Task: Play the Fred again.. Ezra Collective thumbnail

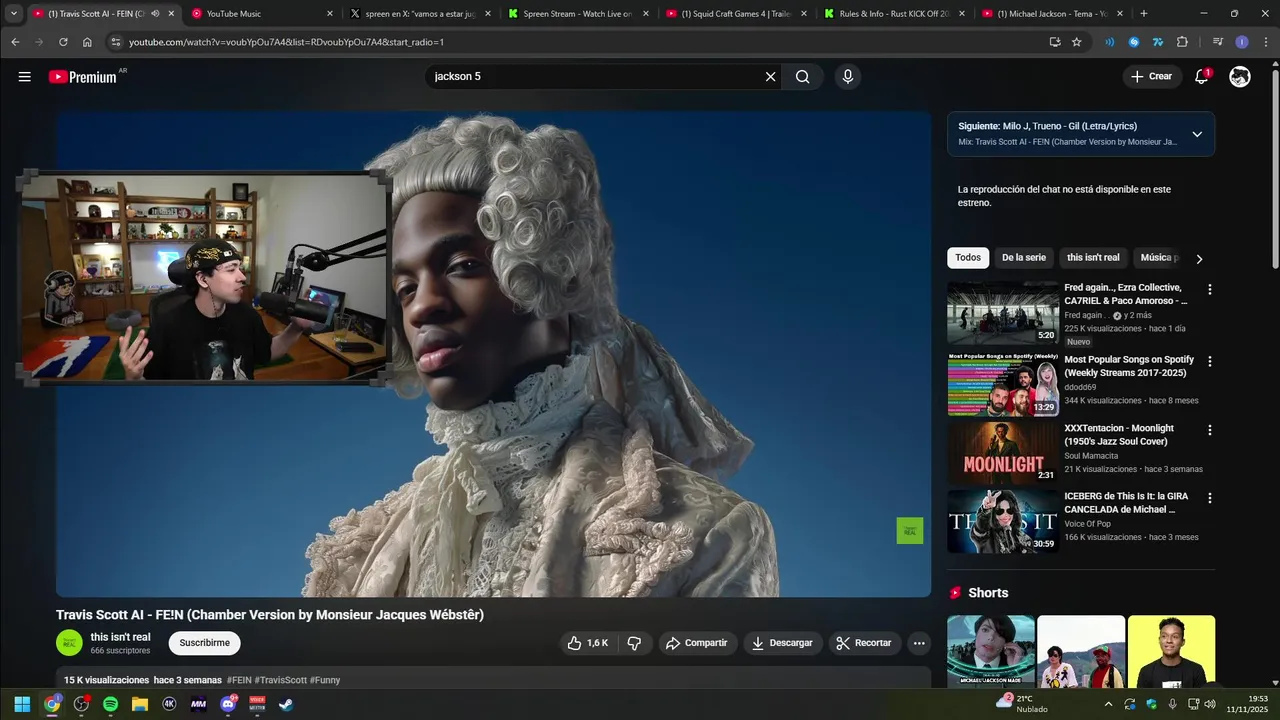Action: tap(1003, 313)
